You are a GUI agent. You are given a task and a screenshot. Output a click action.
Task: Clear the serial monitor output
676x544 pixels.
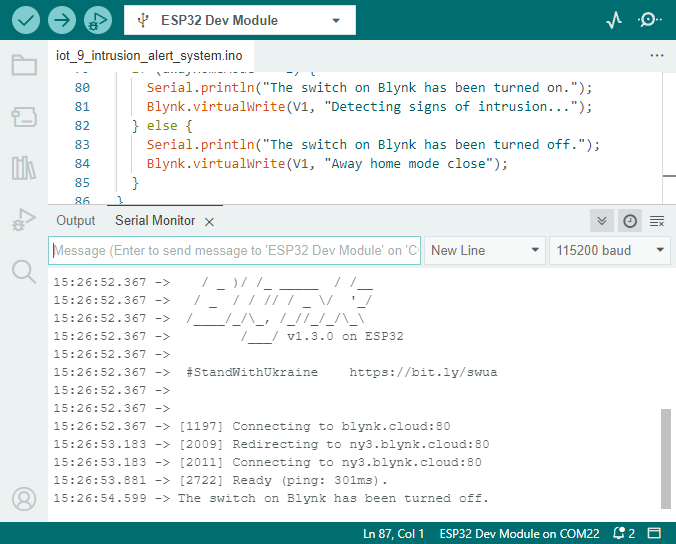tap(657, 221)
